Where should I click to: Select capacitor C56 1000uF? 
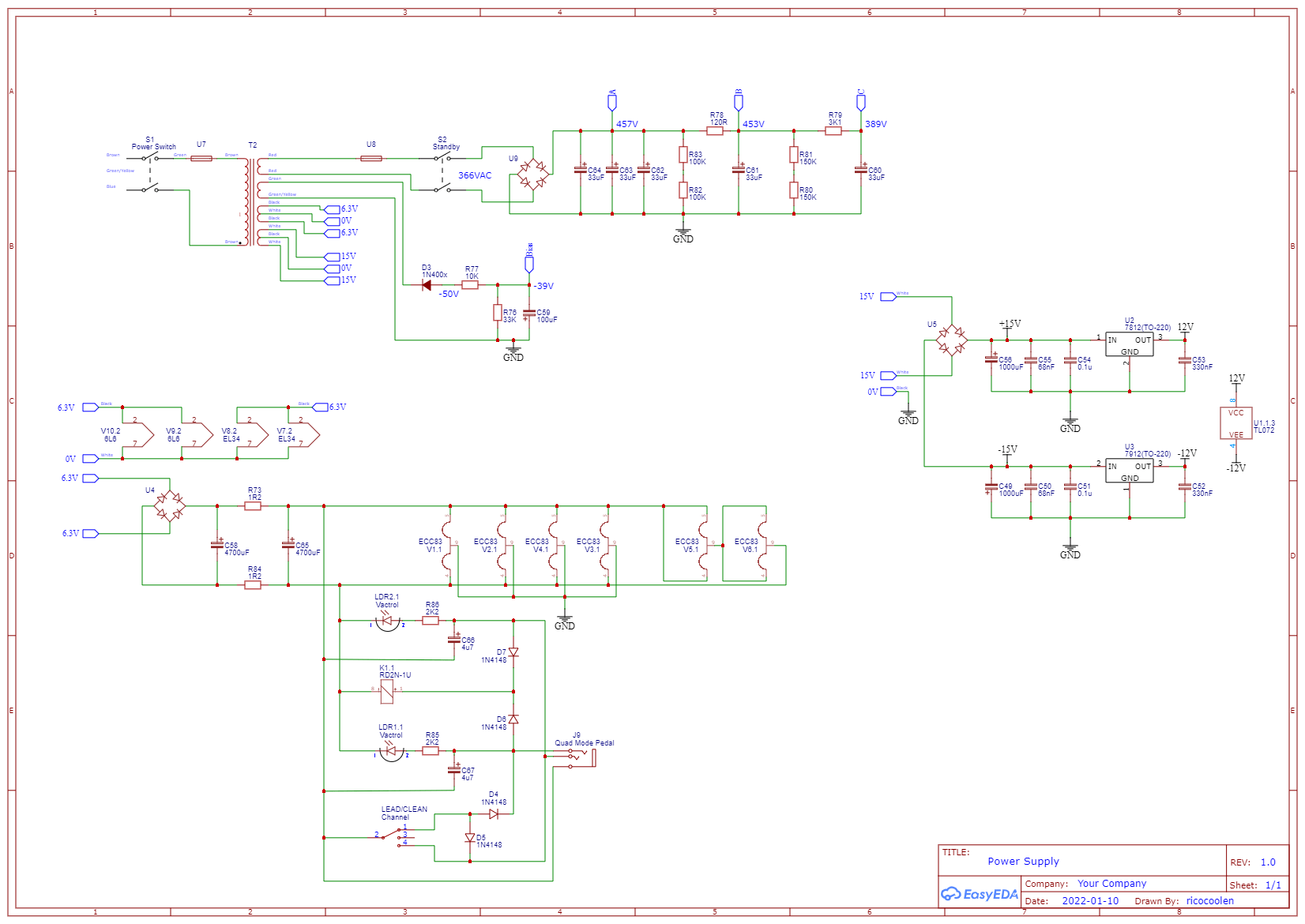coord(991,359)
